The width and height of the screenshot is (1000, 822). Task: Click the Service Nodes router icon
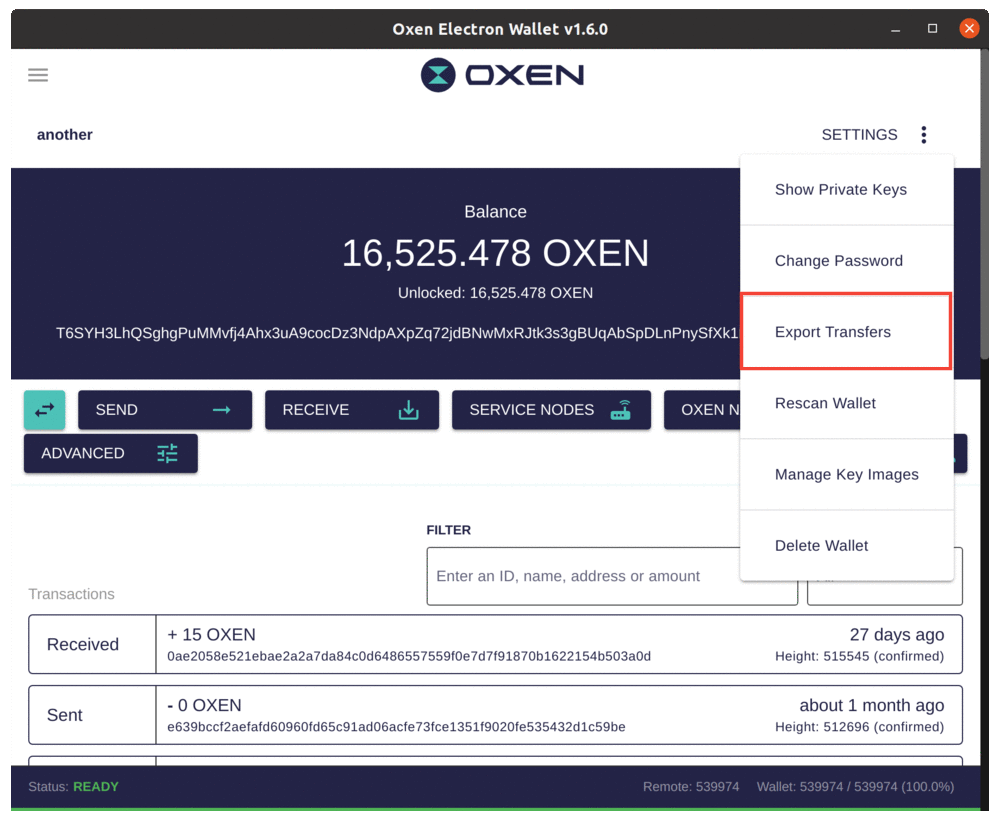[x=621, y=409]
